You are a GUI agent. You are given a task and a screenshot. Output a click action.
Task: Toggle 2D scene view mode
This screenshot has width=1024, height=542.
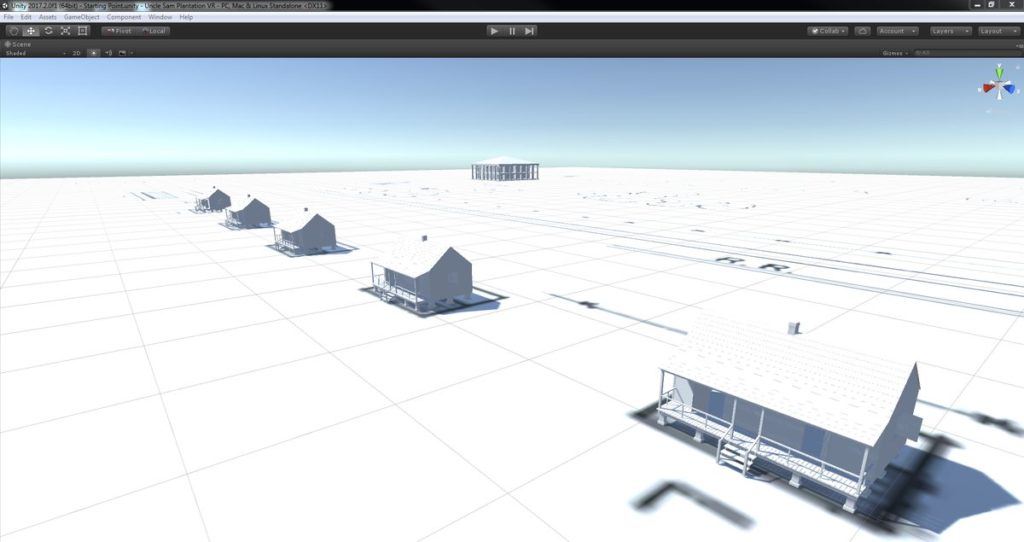75,53
